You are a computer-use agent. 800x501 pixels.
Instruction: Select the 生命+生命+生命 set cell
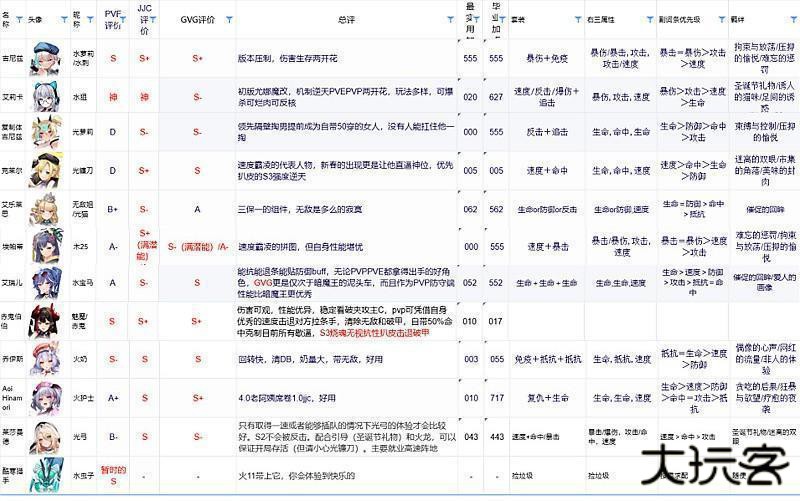tap(547, 283)
